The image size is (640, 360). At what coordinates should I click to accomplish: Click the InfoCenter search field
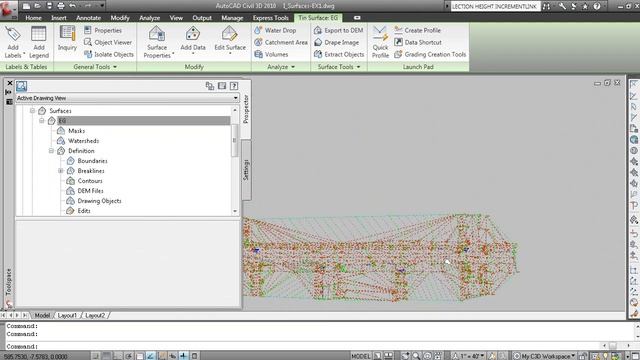point(496,6)
